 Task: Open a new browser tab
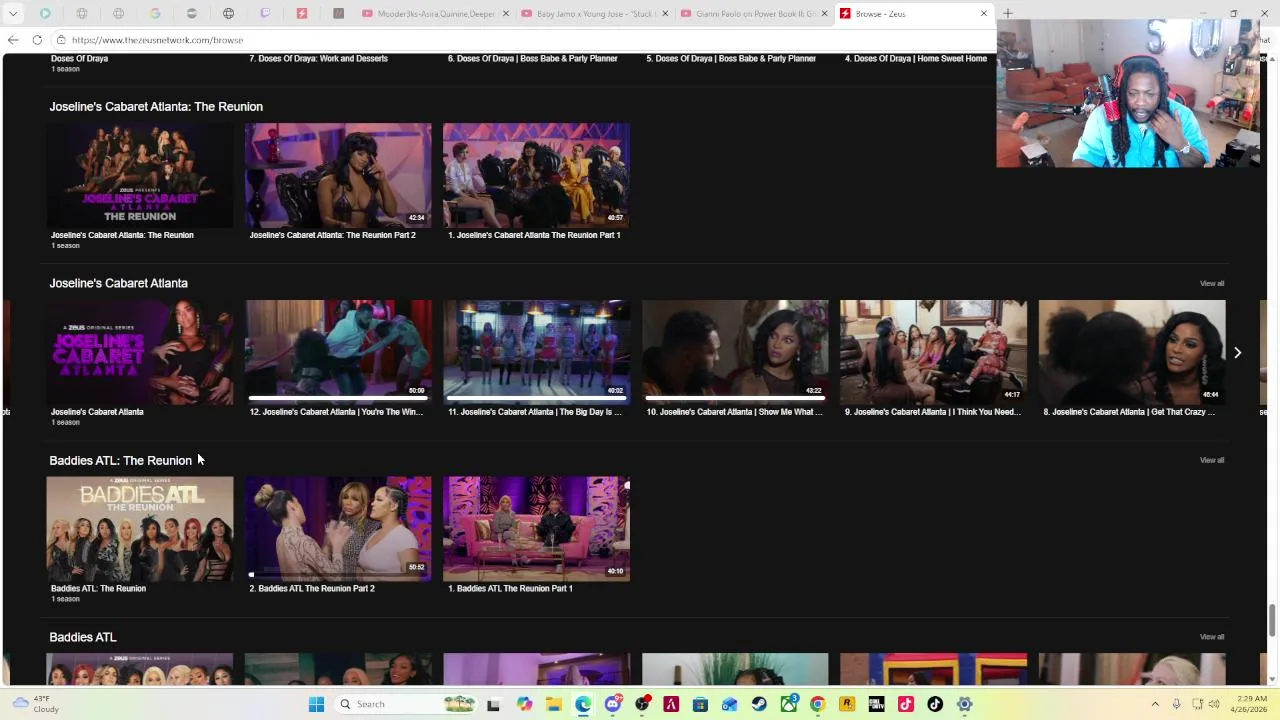[x=1008, y=14]
